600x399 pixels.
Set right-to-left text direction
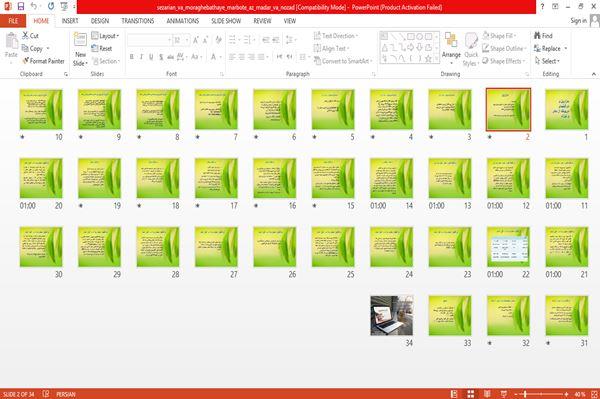290,57
